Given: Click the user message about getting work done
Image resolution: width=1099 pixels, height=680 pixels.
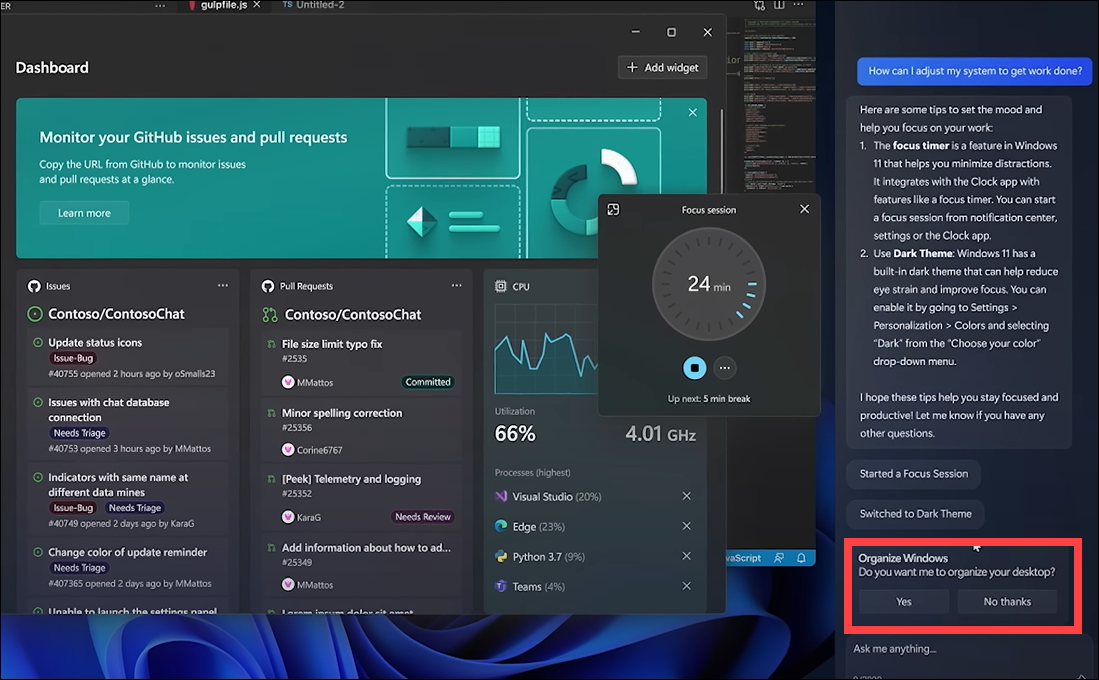Looking at the screenshot, I should [975, 71].
